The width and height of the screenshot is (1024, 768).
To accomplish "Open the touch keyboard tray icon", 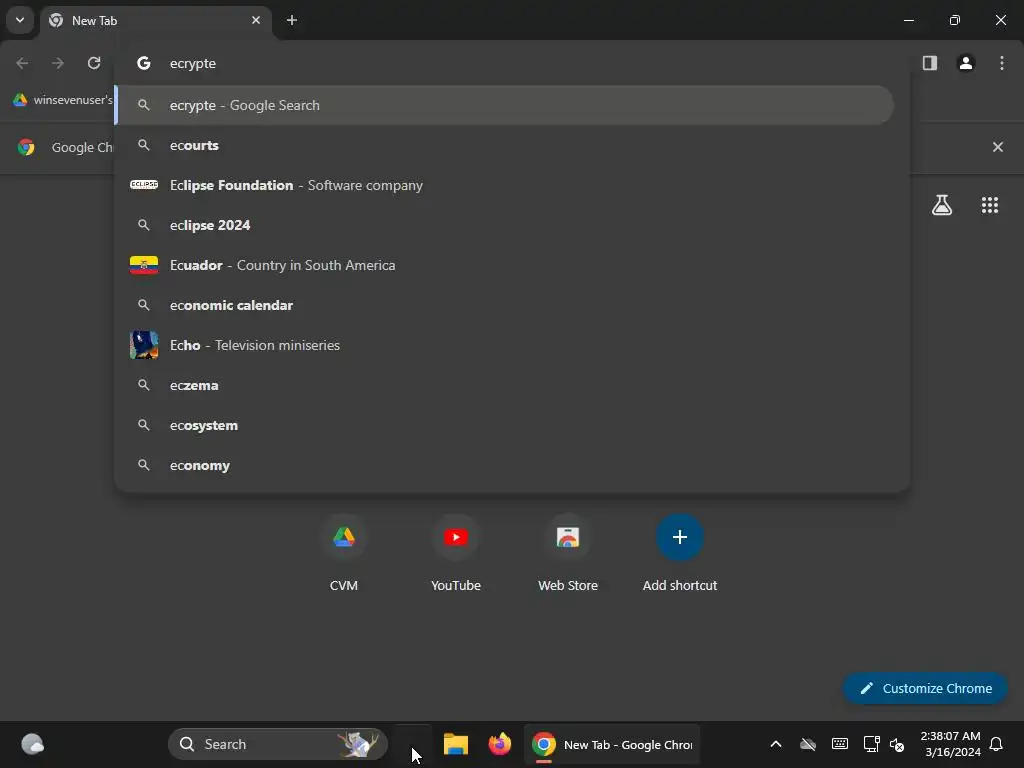I will pyautogui.click(x=840, y=744).
